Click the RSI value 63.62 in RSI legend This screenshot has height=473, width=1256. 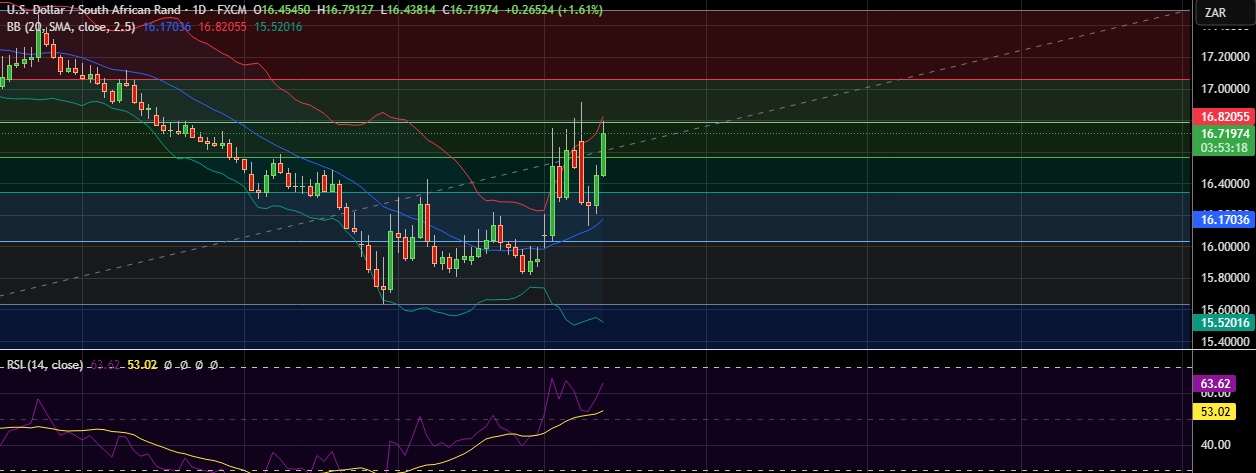coord(105,365)
